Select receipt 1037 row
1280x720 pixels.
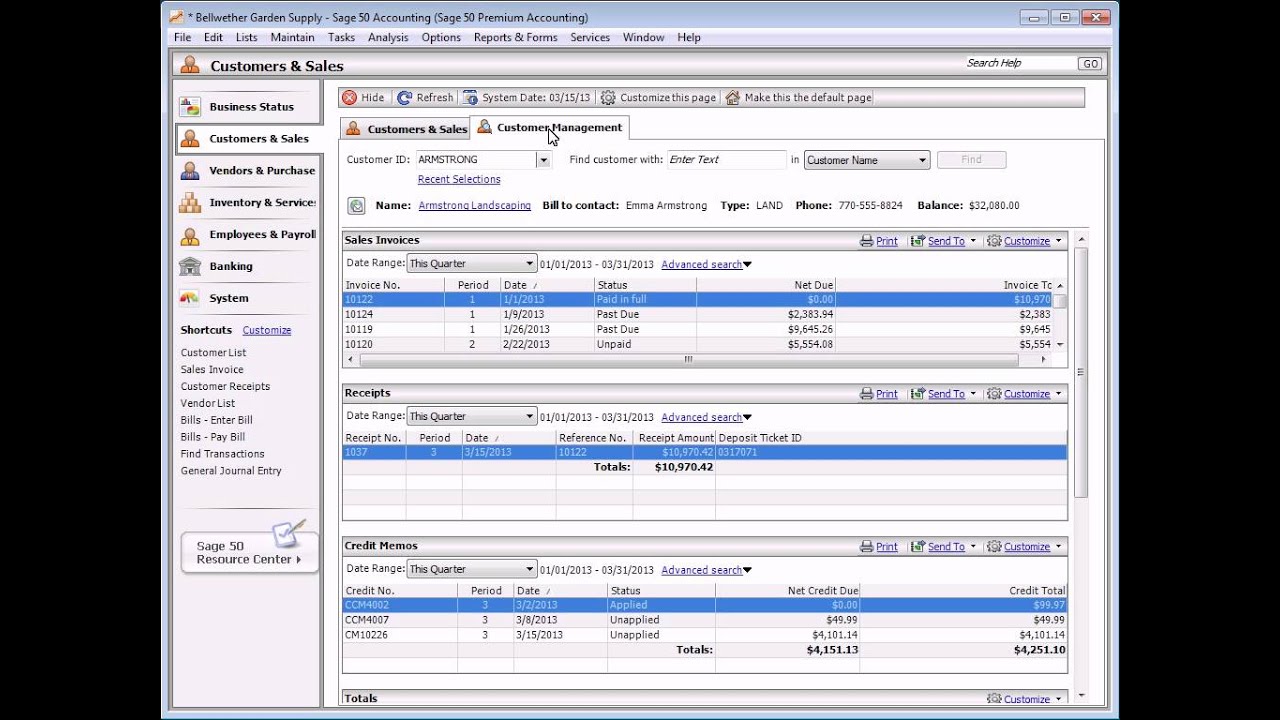click(x=705, y=453)
